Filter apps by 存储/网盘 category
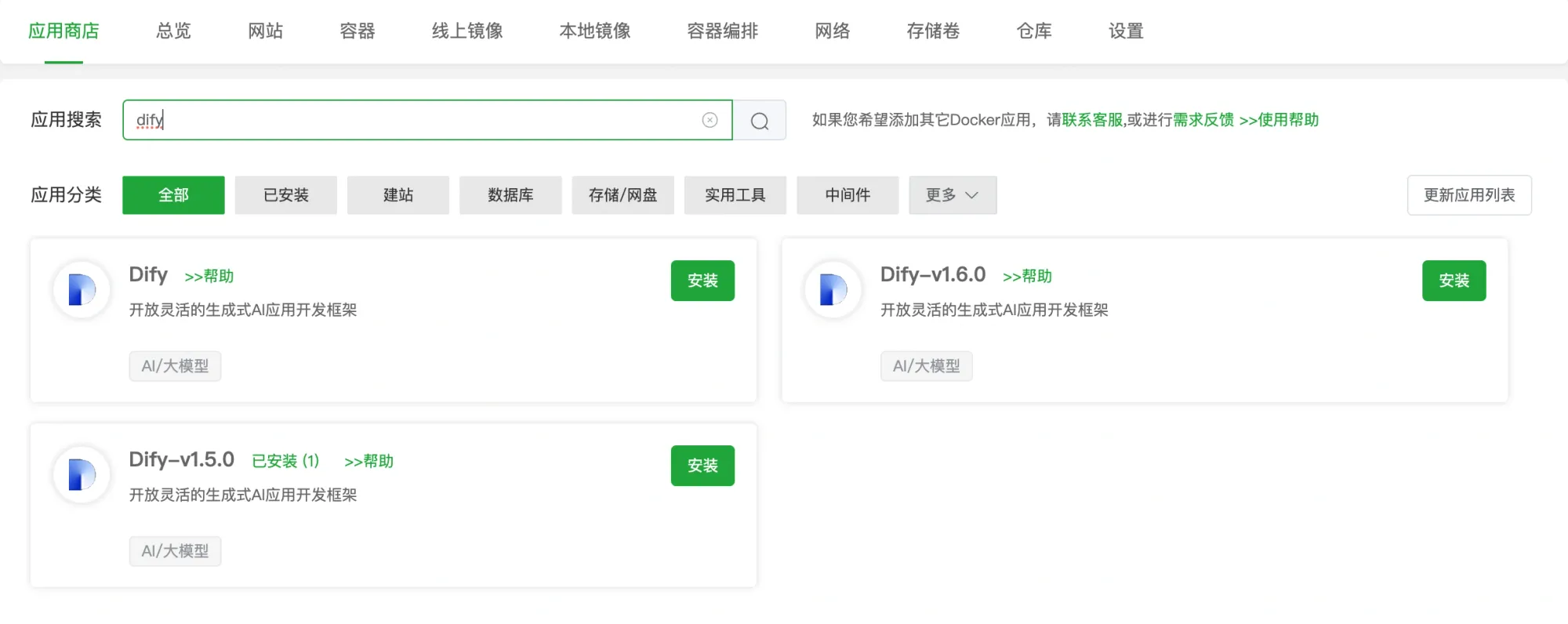Image resolution: width=1568 pixels, height=624 pixels. tap(622, 195)
